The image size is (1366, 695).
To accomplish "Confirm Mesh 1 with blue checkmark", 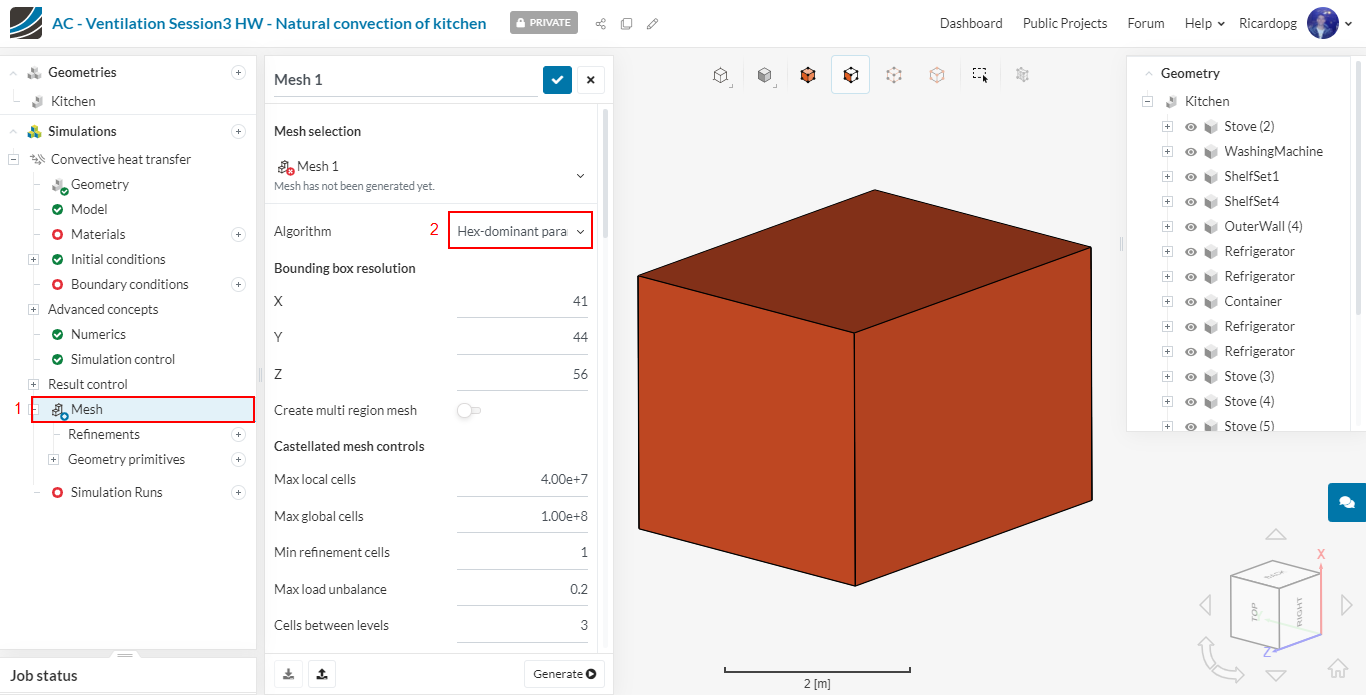I will (557, 80).
